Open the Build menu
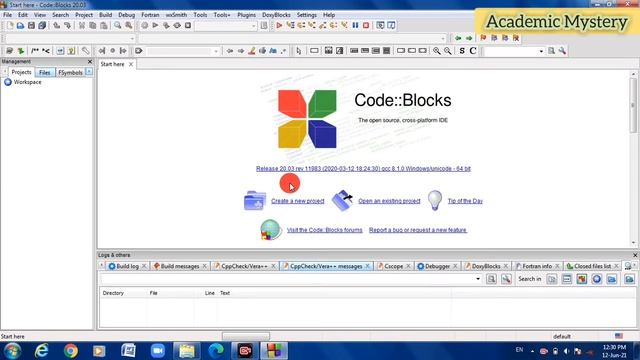640x360 pixels. click(105, 15)
